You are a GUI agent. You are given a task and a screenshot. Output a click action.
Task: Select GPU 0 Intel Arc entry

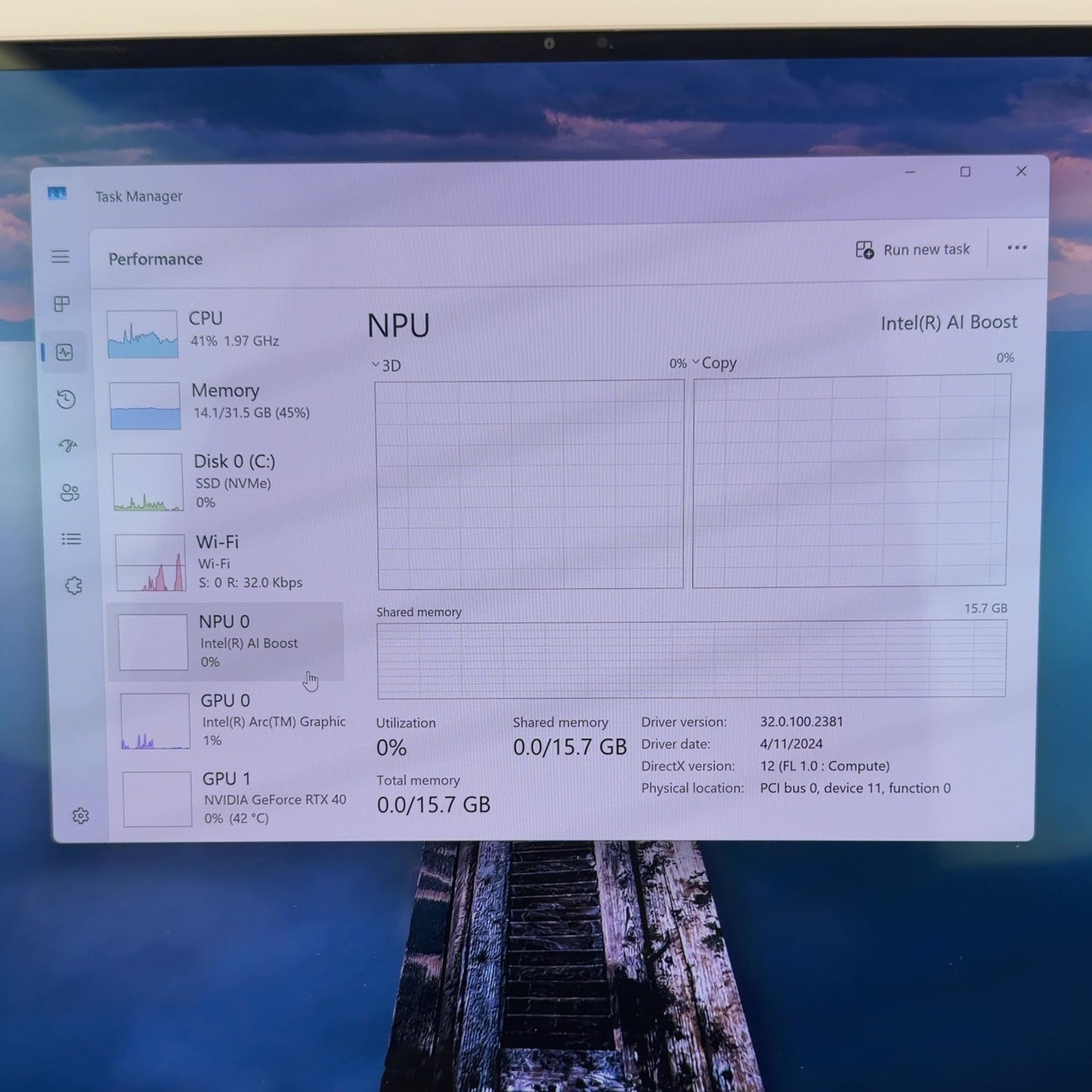pyautogui.click(x=234, y=721)
